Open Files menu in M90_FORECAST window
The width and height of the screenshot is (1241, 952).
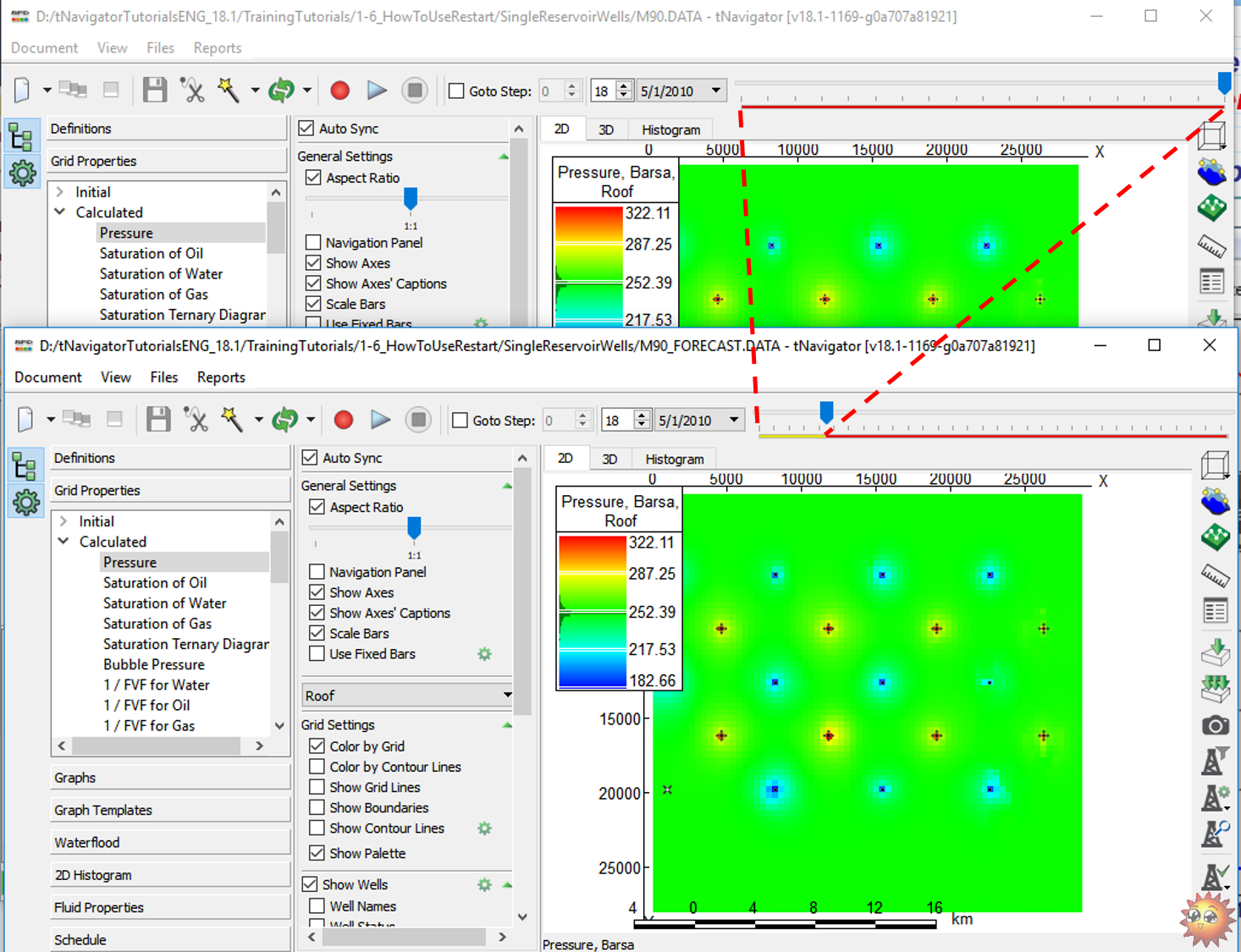[164, 377]
